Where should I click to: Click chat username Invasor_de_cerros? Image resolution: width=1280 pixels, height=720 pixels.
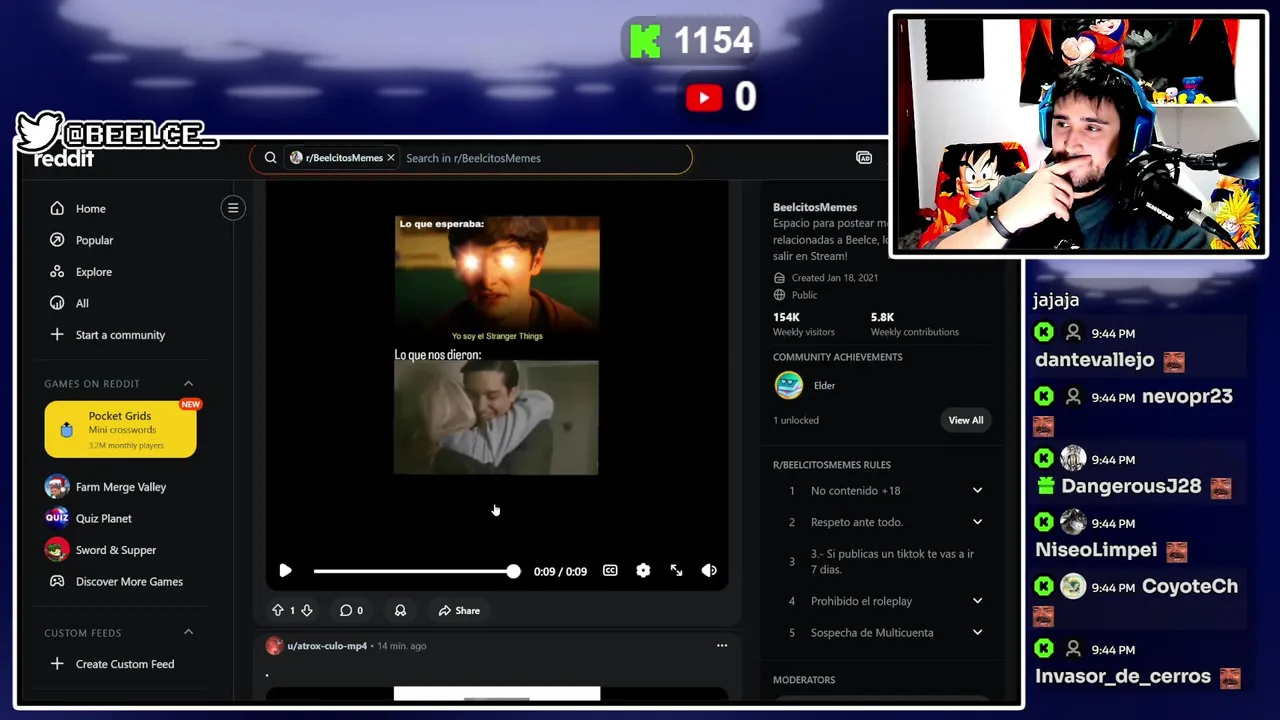pos(1123,676)
